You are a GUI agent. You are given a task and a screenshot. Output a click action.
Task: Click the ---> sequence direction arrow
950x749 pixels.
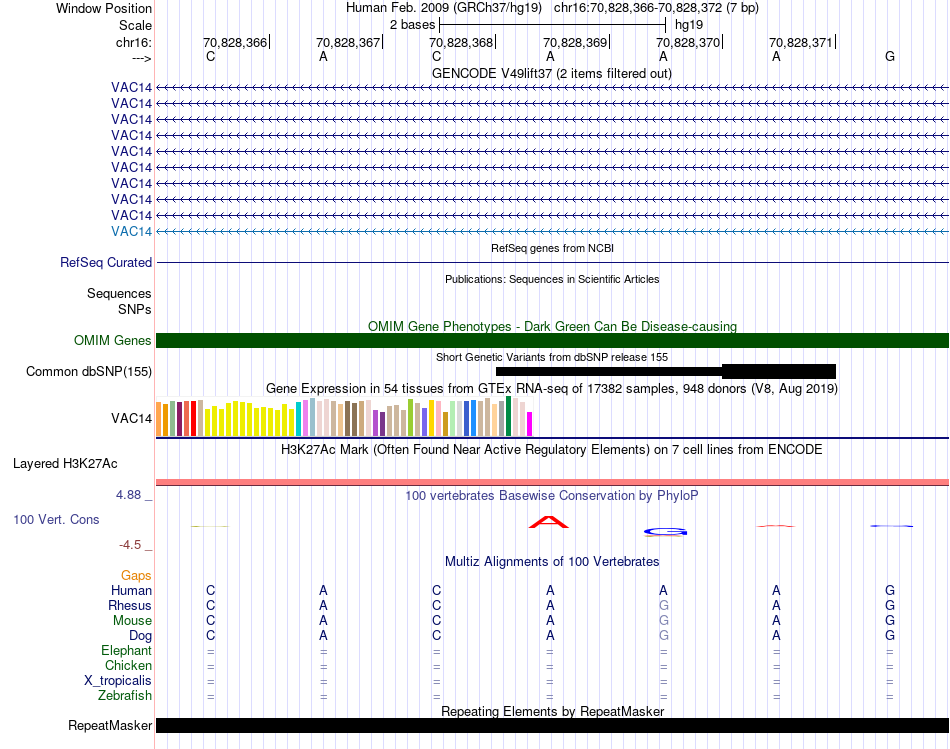point(141,58)
